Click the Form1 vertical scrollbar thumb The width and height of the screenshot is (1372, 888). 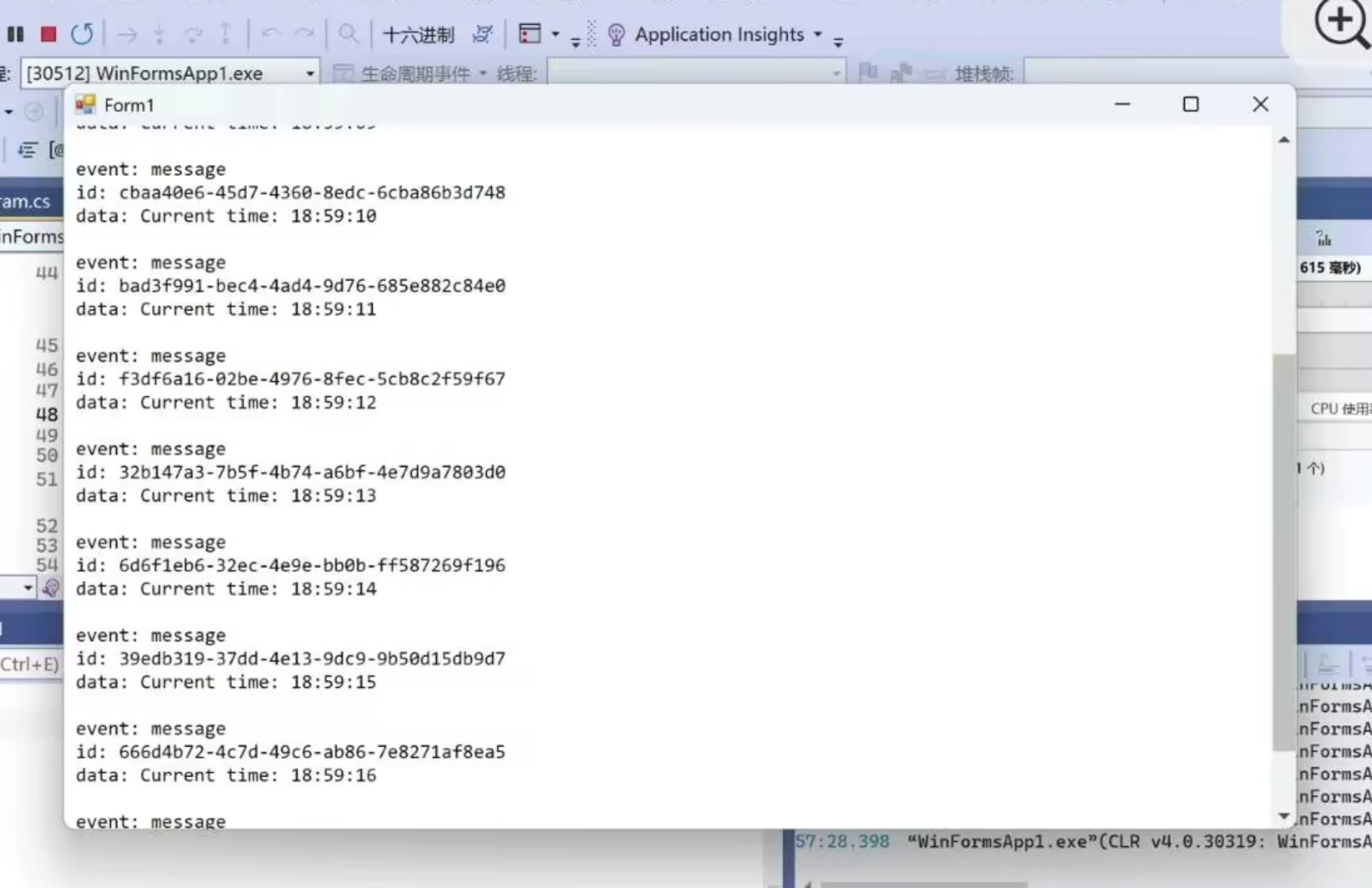[x=1284, y=551]
